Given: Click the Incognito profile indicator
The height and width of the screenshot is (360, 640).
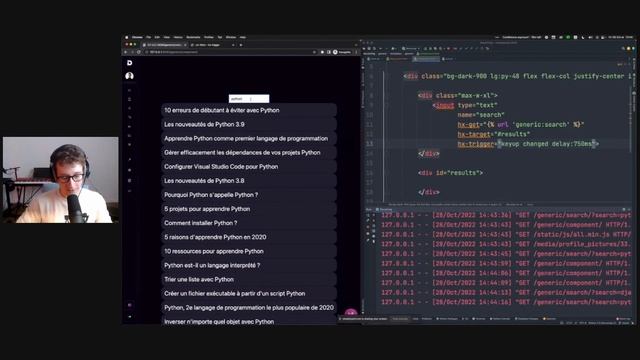Looking at the screenshot, I should (342, 52).
